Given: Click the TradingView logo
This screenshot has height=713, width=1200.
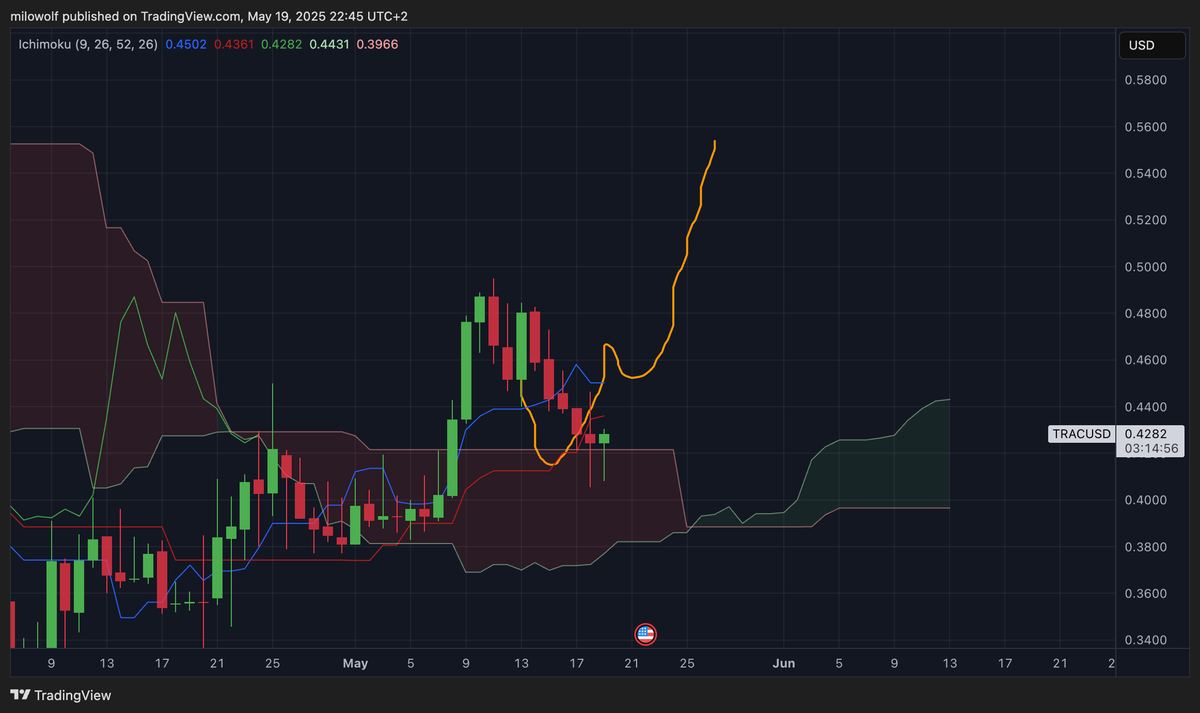Looking at the screenshot, I should (62, 695).
